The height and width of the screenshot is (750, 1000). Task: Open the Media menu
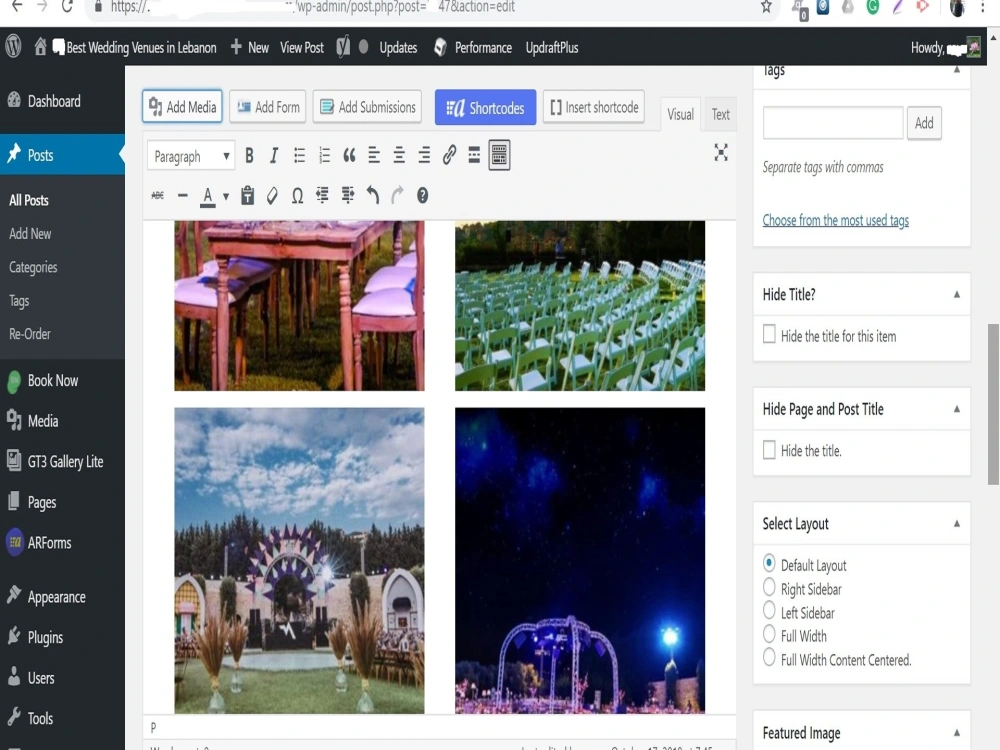click(62, 421)
